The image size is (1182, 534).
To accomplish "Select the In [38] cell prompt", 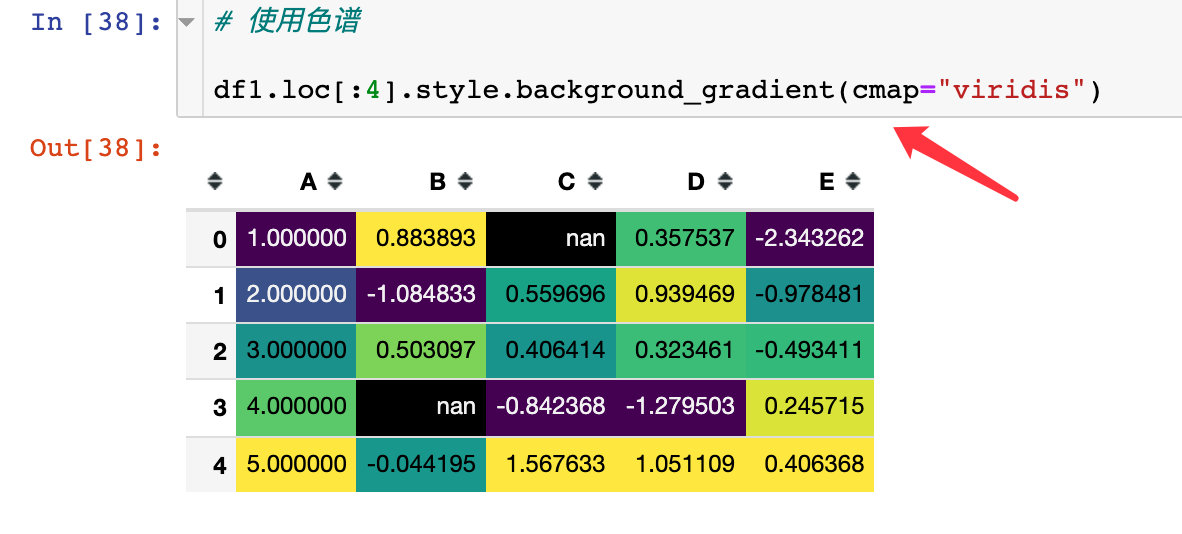I will click(x=96, y=22).
